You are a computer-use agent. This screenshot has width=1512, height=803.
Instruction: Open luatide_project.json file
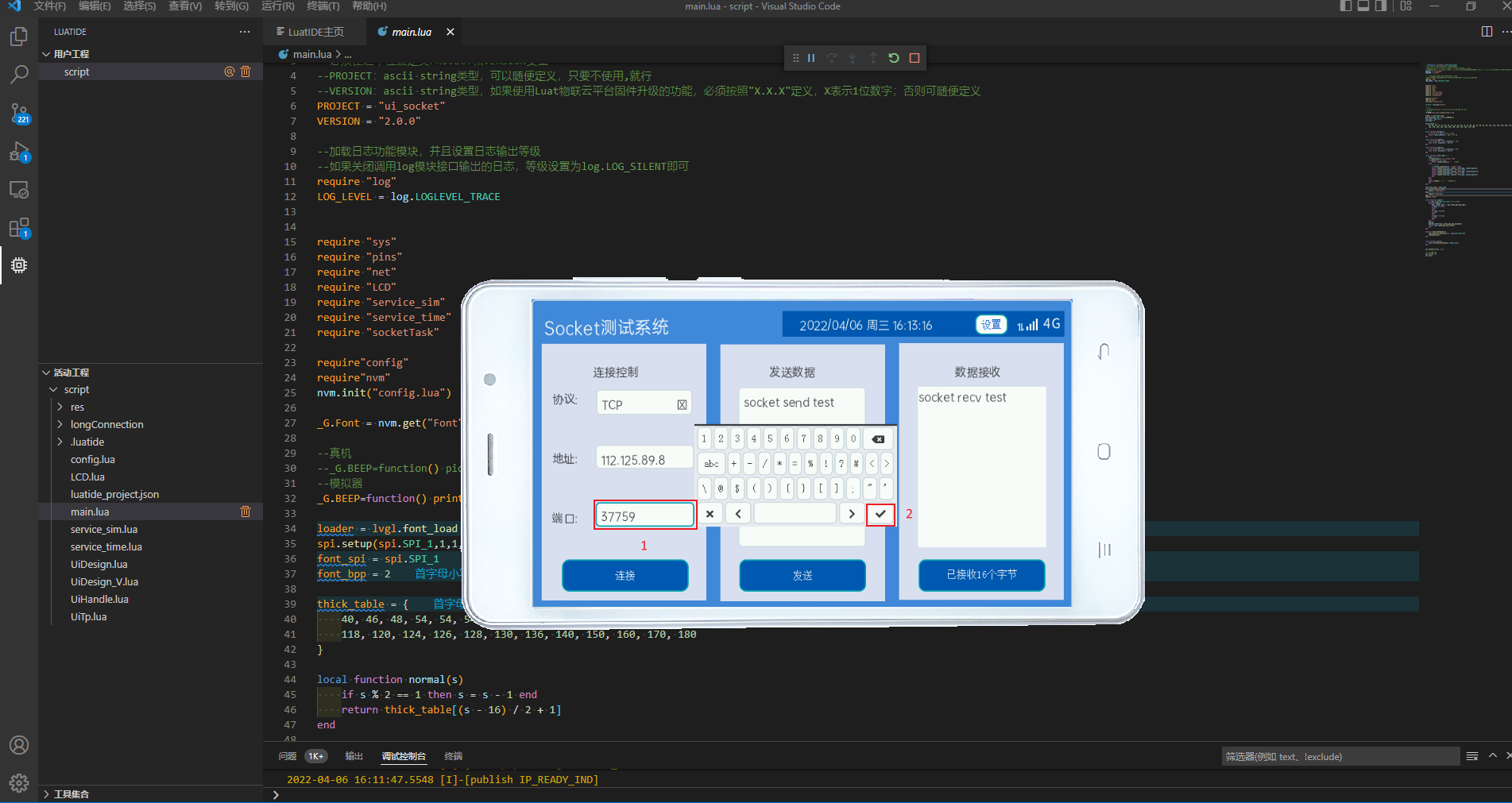114,495
